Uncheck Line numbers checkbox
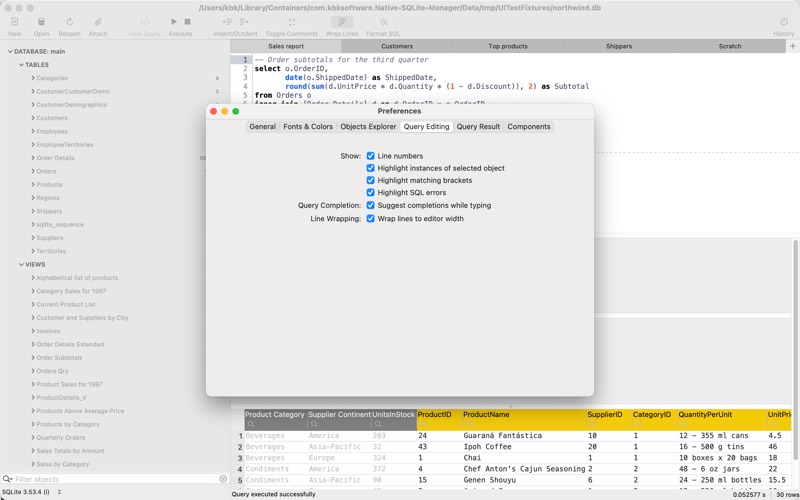This screenshot has height=500, width=800. click(x=370, y=156)
